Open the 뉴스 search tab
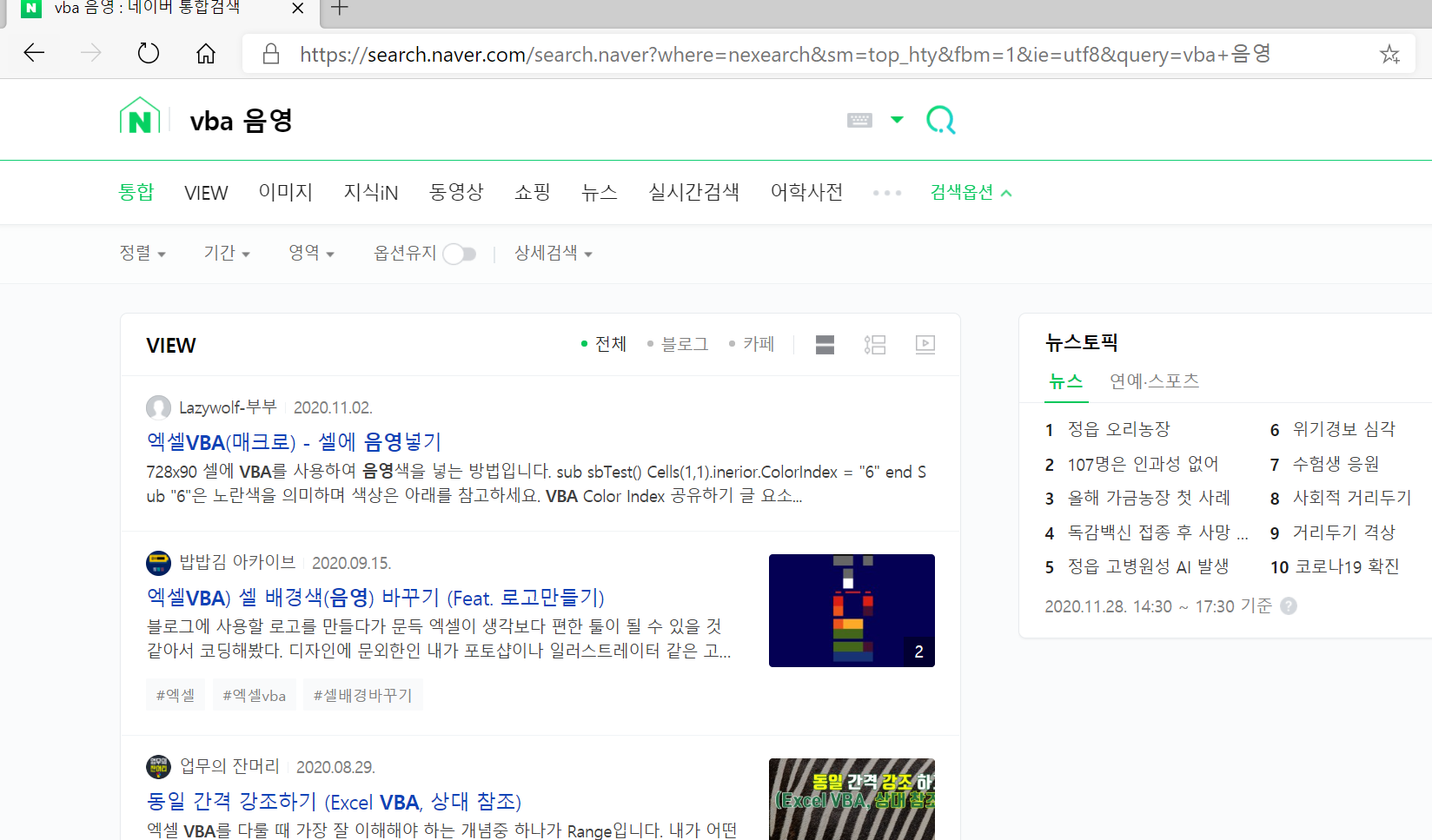 pyautogui.click(x=600, y=192)
